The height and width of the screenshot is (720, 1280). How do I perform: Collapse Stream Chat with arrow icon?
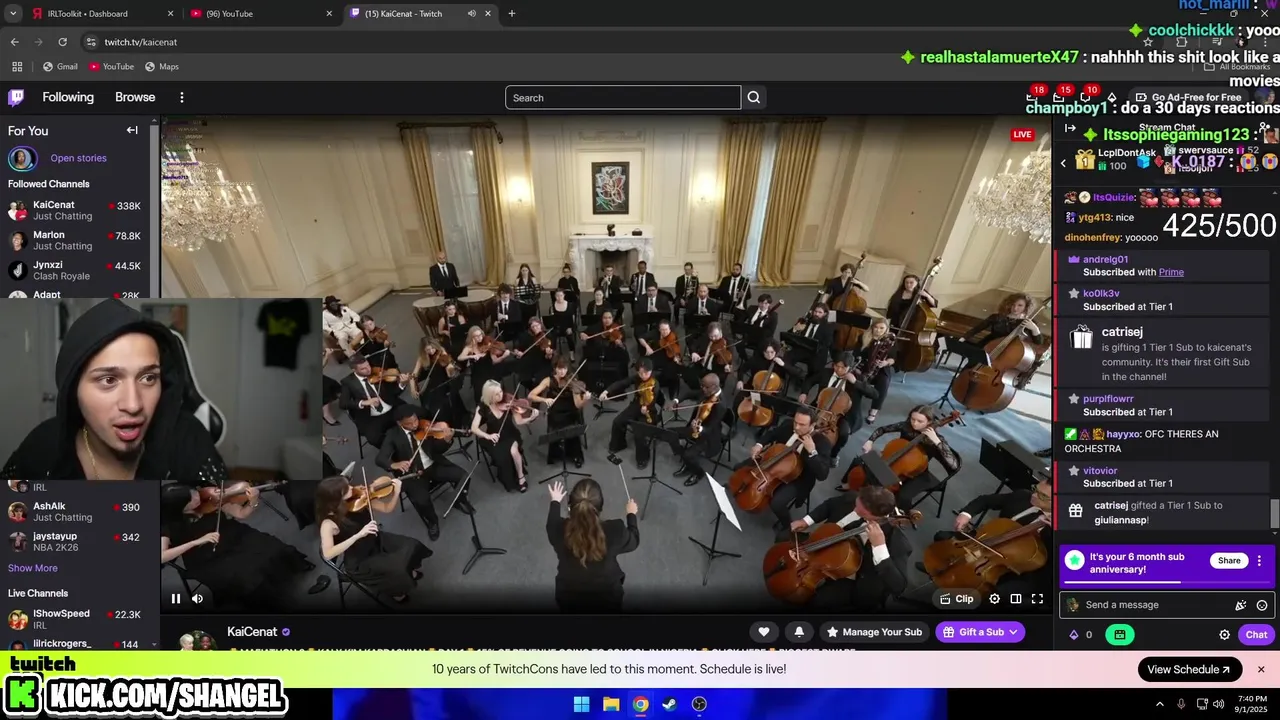coord(1070,128)
